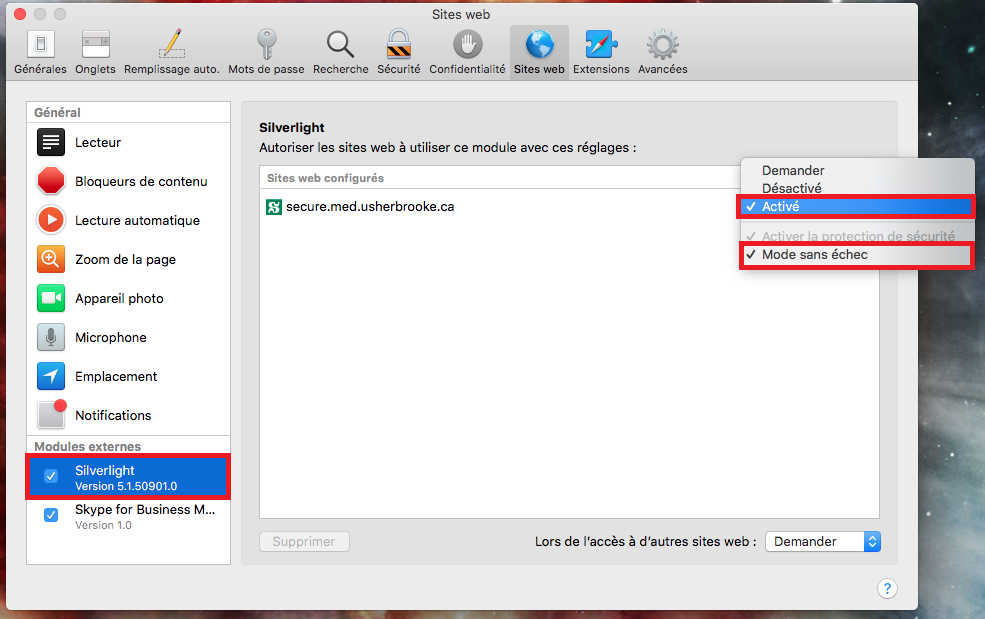Open Mots de passe preferences

click(266, 52)
